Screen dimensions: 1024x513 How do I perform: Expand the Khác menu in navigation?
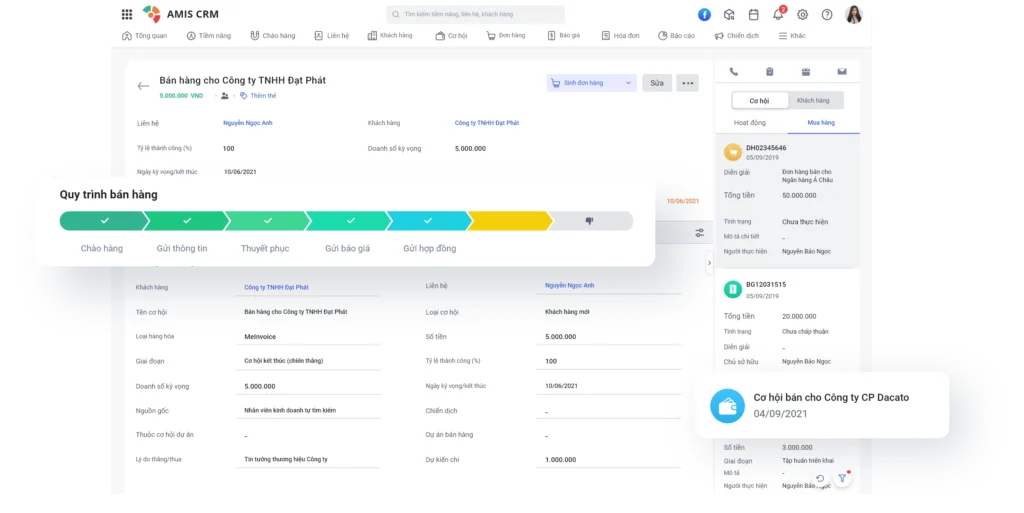pos(790,36)
